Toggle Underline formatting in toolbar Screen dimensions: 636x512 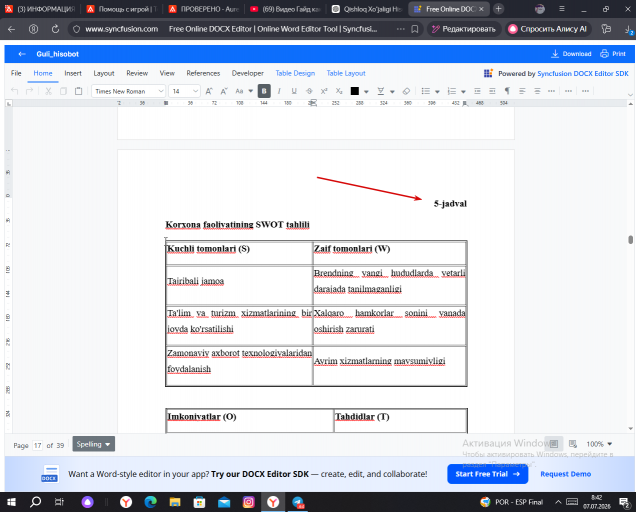294,91
